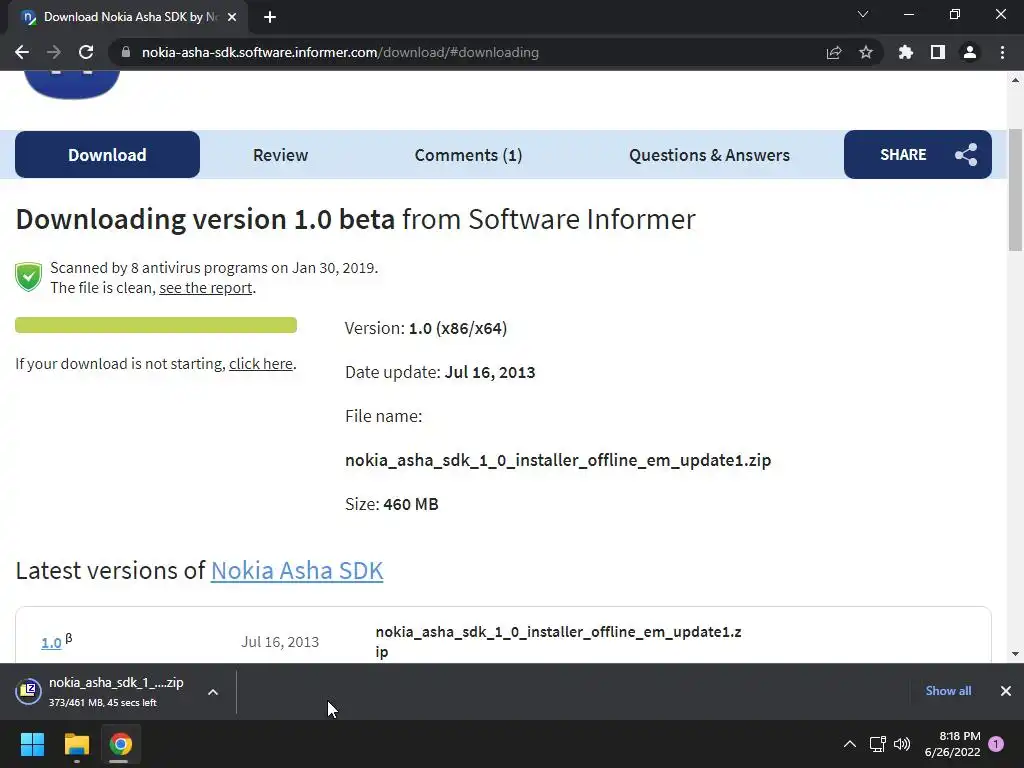Viewport: 1024px width, 768px height.
Task: View site info via the lock icon
Action: click(126, 52)
